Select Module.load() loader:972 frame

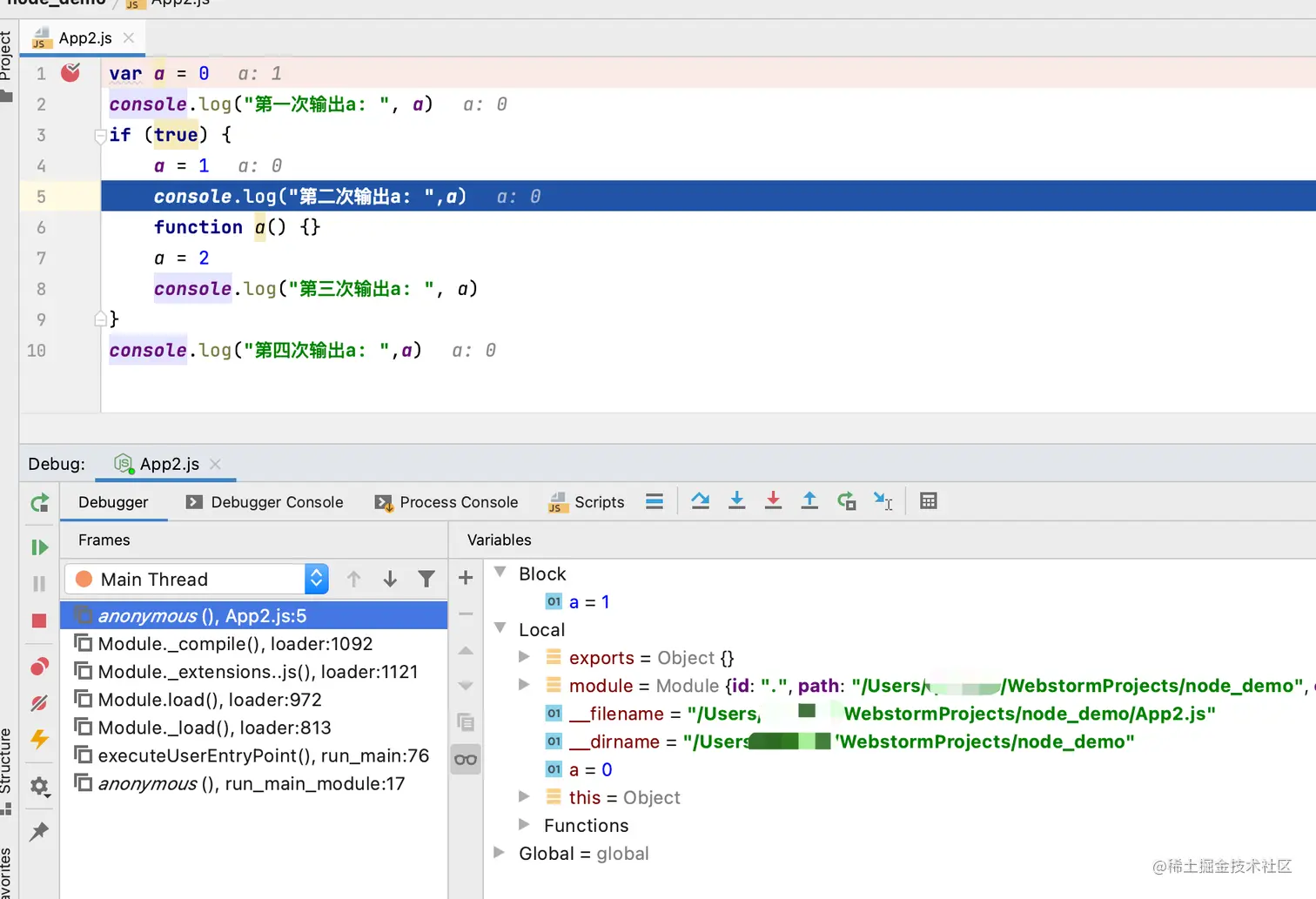point(253,700)
